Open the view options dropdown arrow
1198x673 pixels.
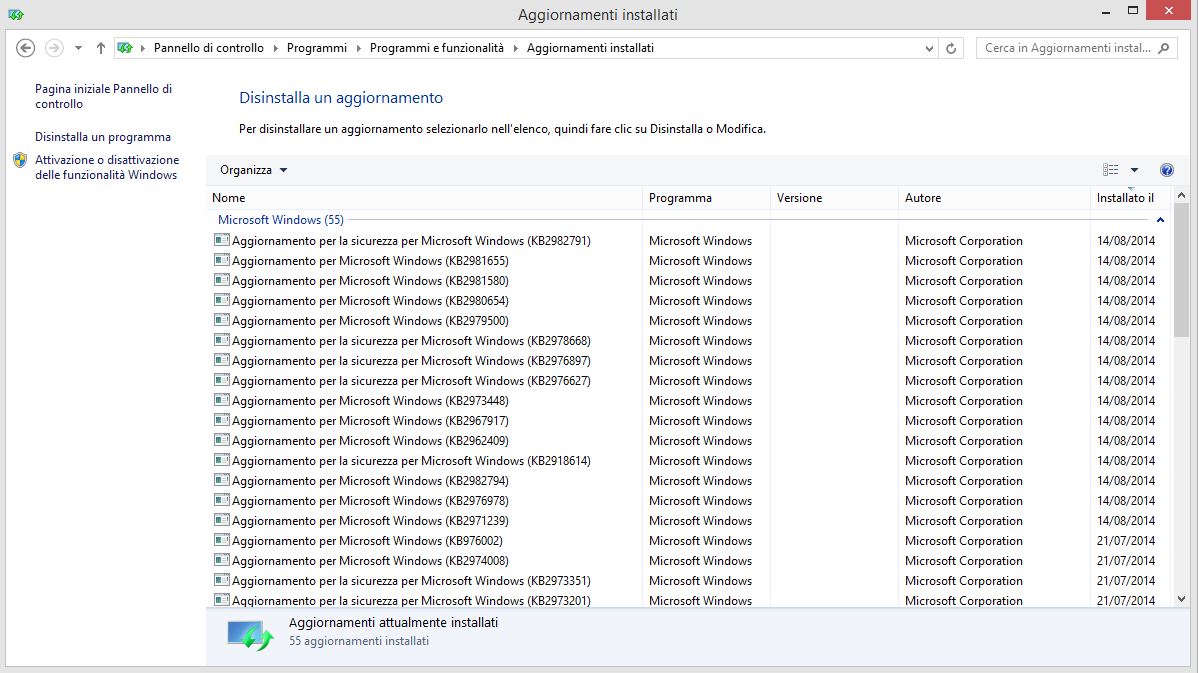tap(1135, 170)
